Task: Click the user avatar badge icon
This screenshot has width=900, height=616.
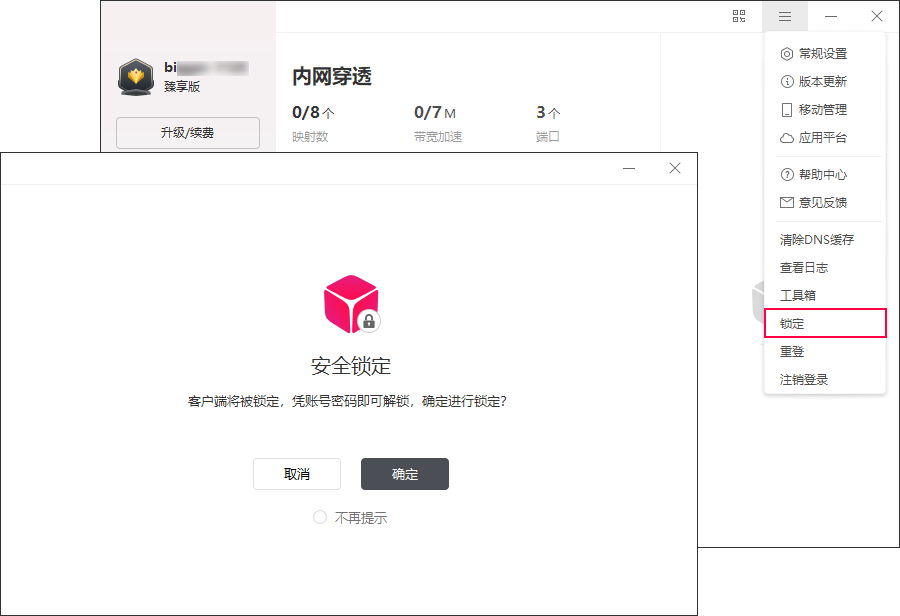Action: (x=135, y=77)
